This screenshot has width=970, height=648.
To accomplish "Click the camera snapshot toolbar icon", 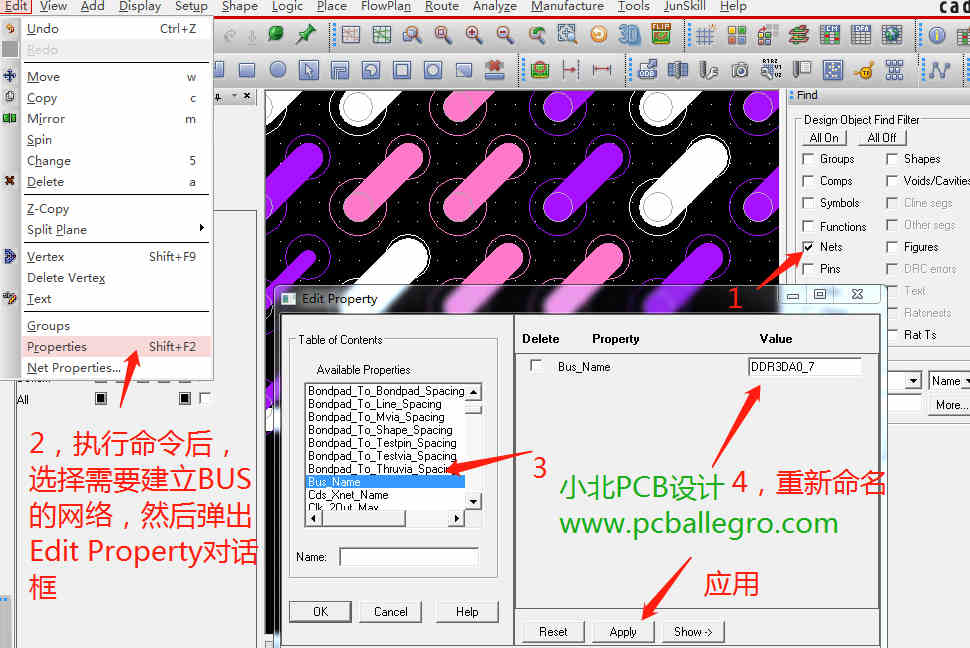I will [x=740, y=70].
